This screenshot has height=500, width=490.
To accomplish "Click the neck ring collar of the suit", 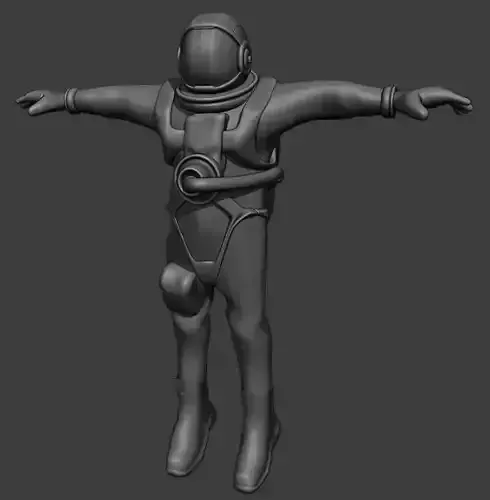I will coord(217,91).
